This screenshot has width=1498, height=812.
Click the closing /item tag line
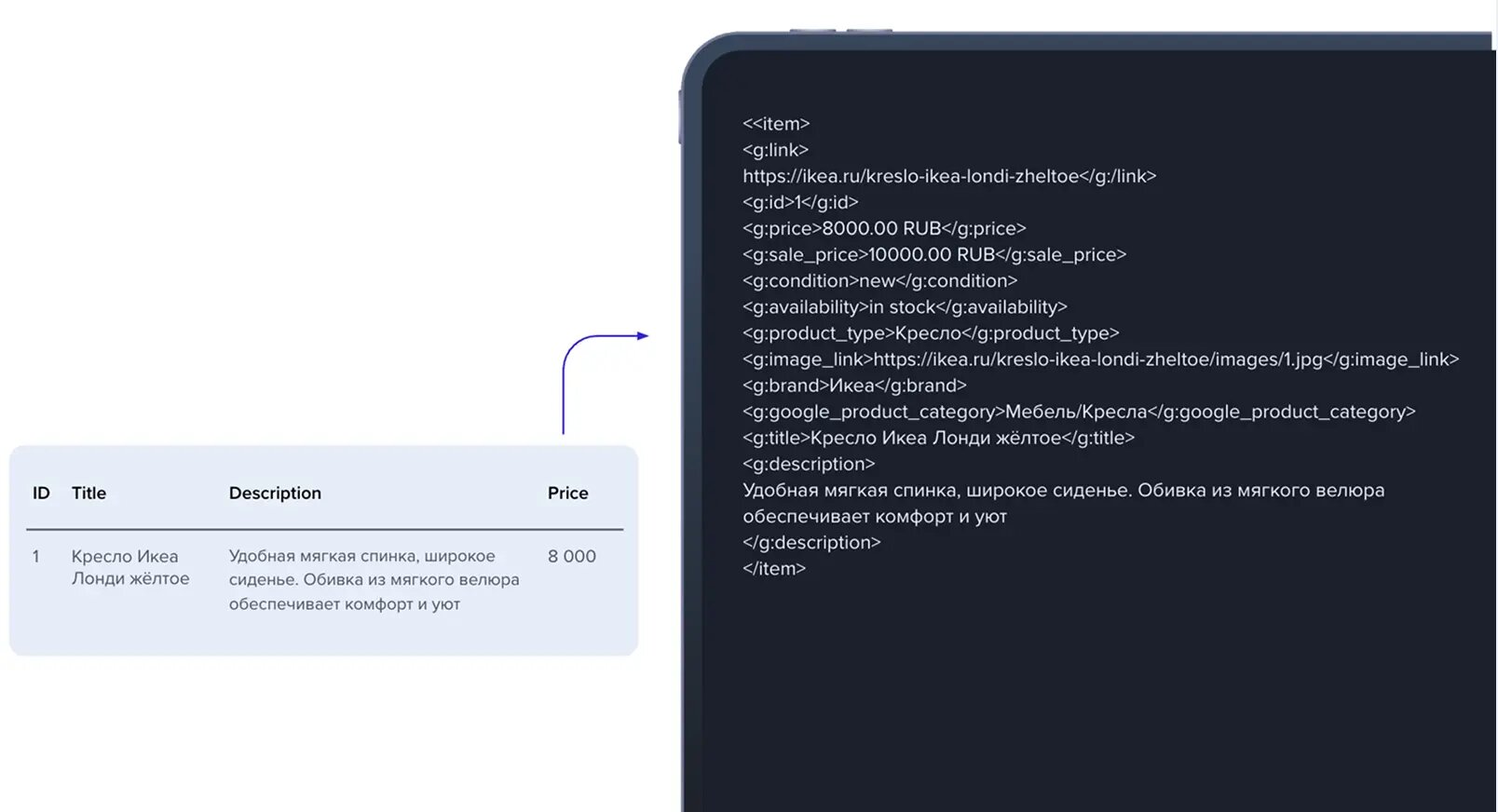774,568
